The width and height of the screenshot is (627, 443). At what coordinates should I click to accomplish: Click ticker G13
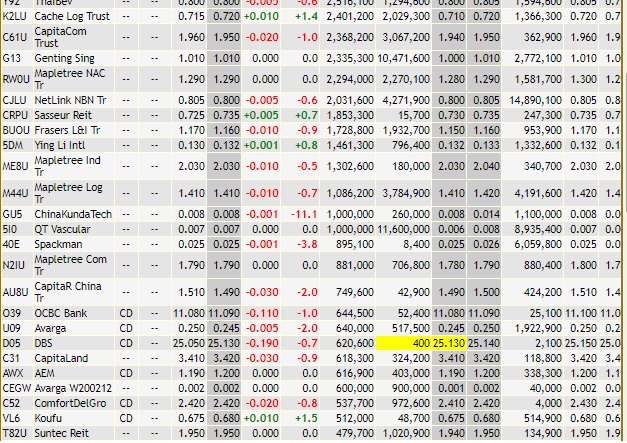pyautogui.click(x=12, y=58)
